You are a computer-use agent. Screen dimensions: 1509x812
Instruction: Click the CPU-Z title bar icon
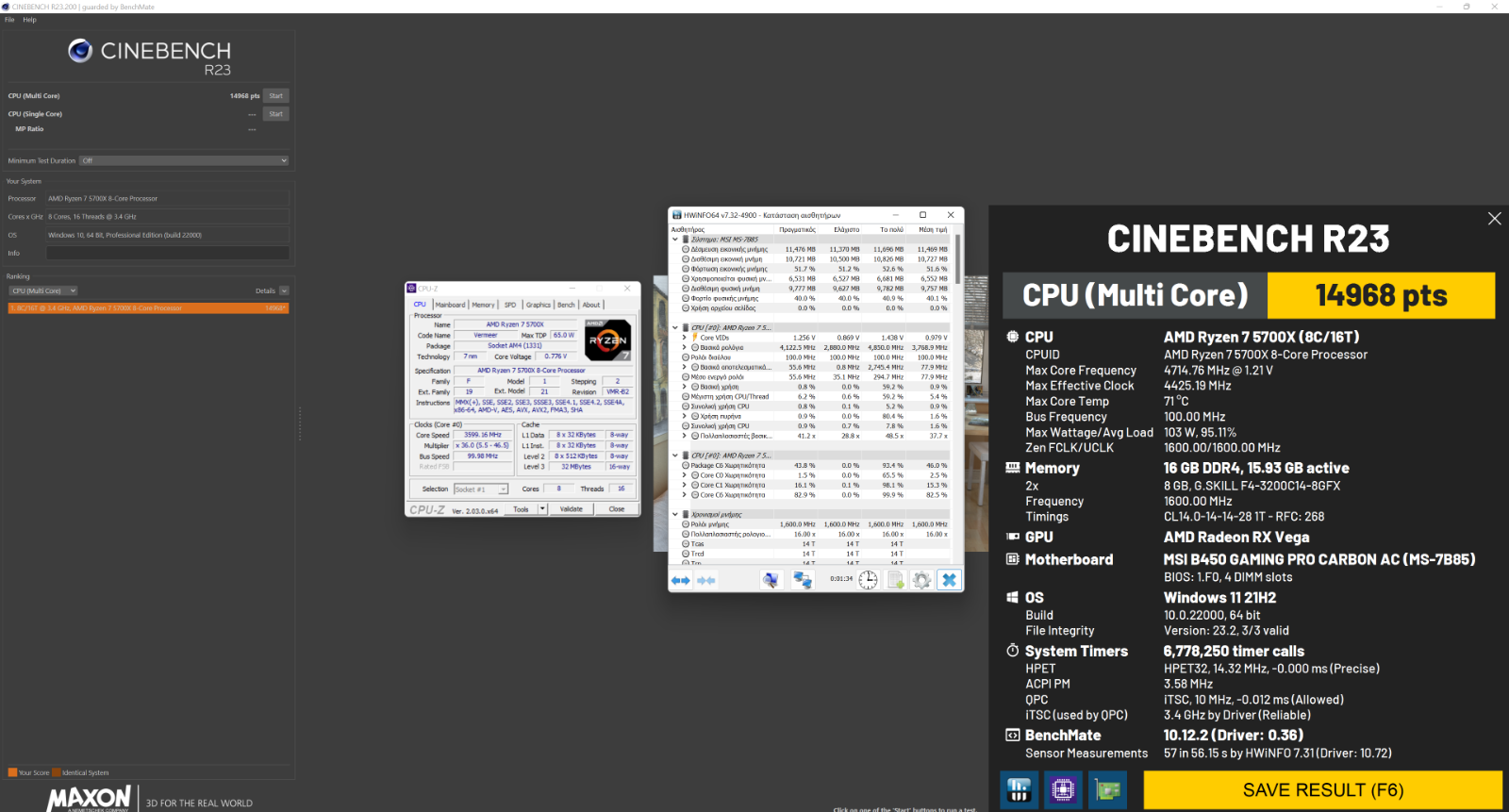click(411, 289)
